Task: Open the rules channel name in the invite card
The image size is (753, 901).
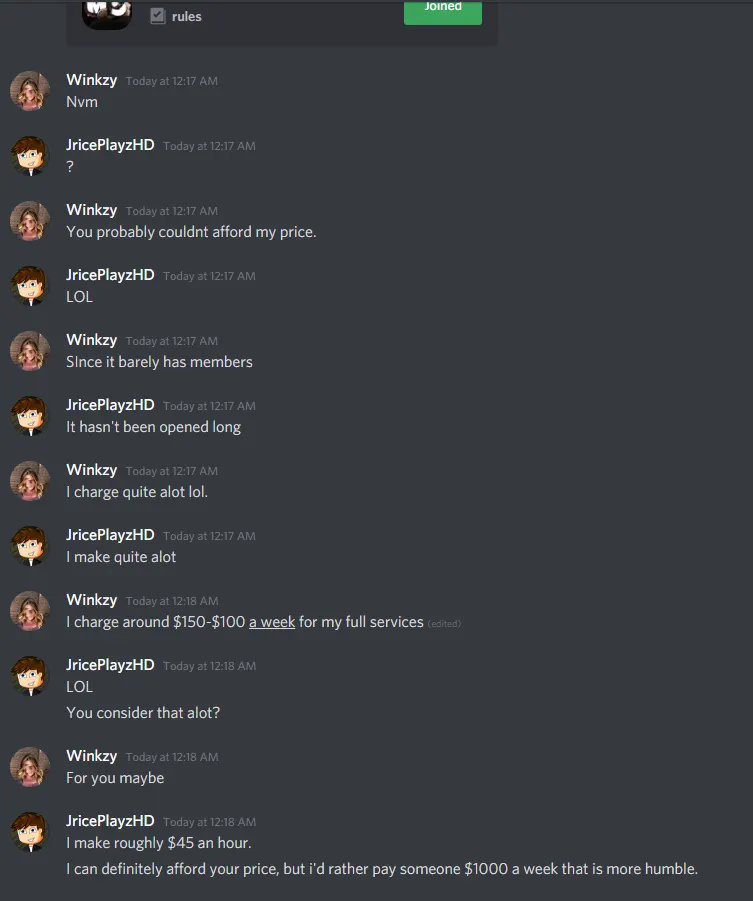Action: tap(187, 17)
